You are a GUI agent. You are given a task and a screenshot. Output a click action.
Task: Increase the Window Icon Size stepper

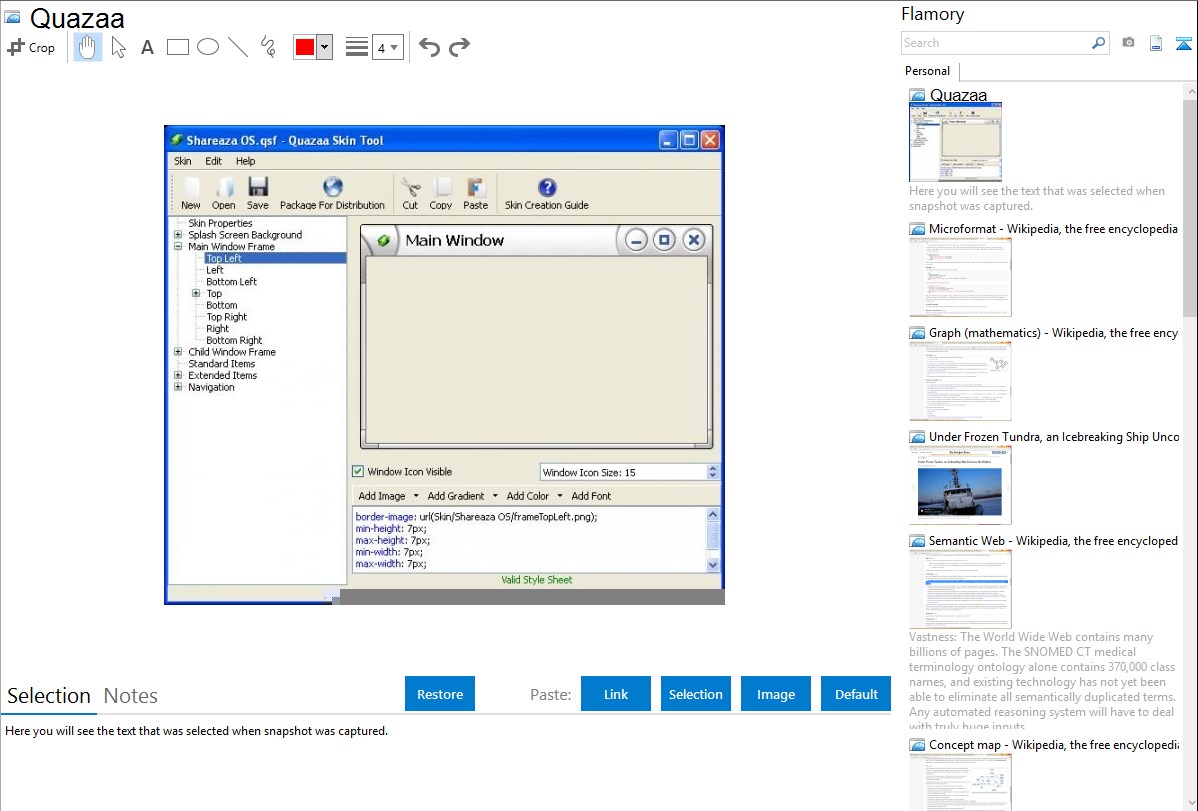click(x=713, y=468)
